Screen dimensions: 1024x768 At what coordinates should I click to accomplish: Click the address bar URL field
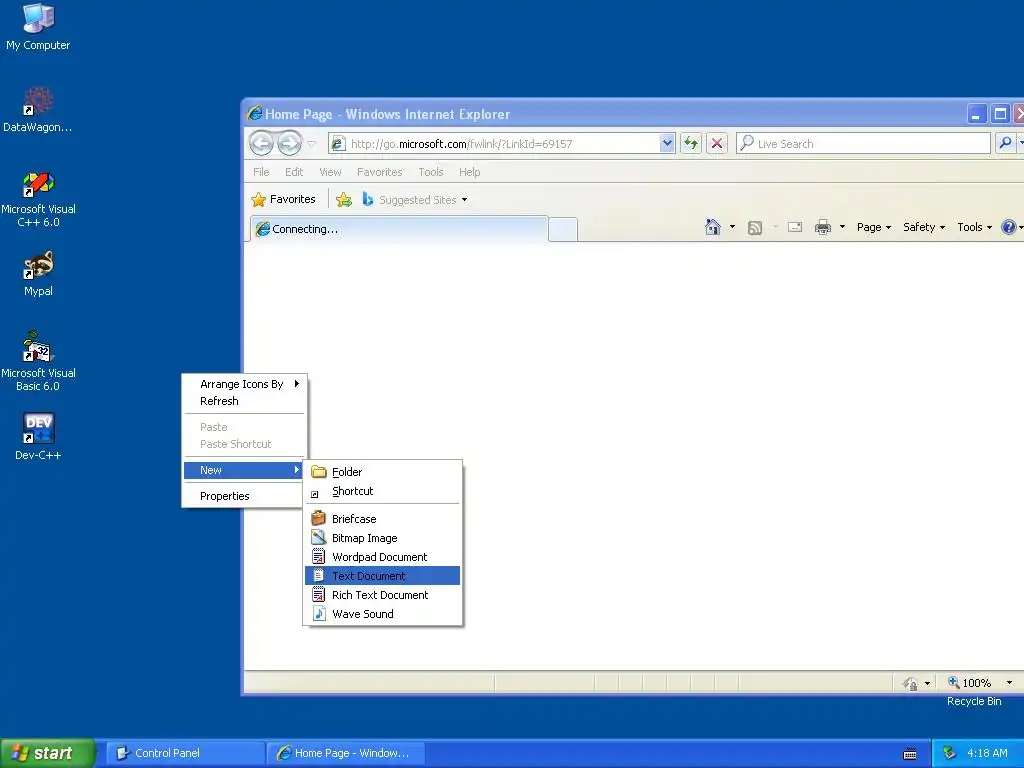(503, 144)
